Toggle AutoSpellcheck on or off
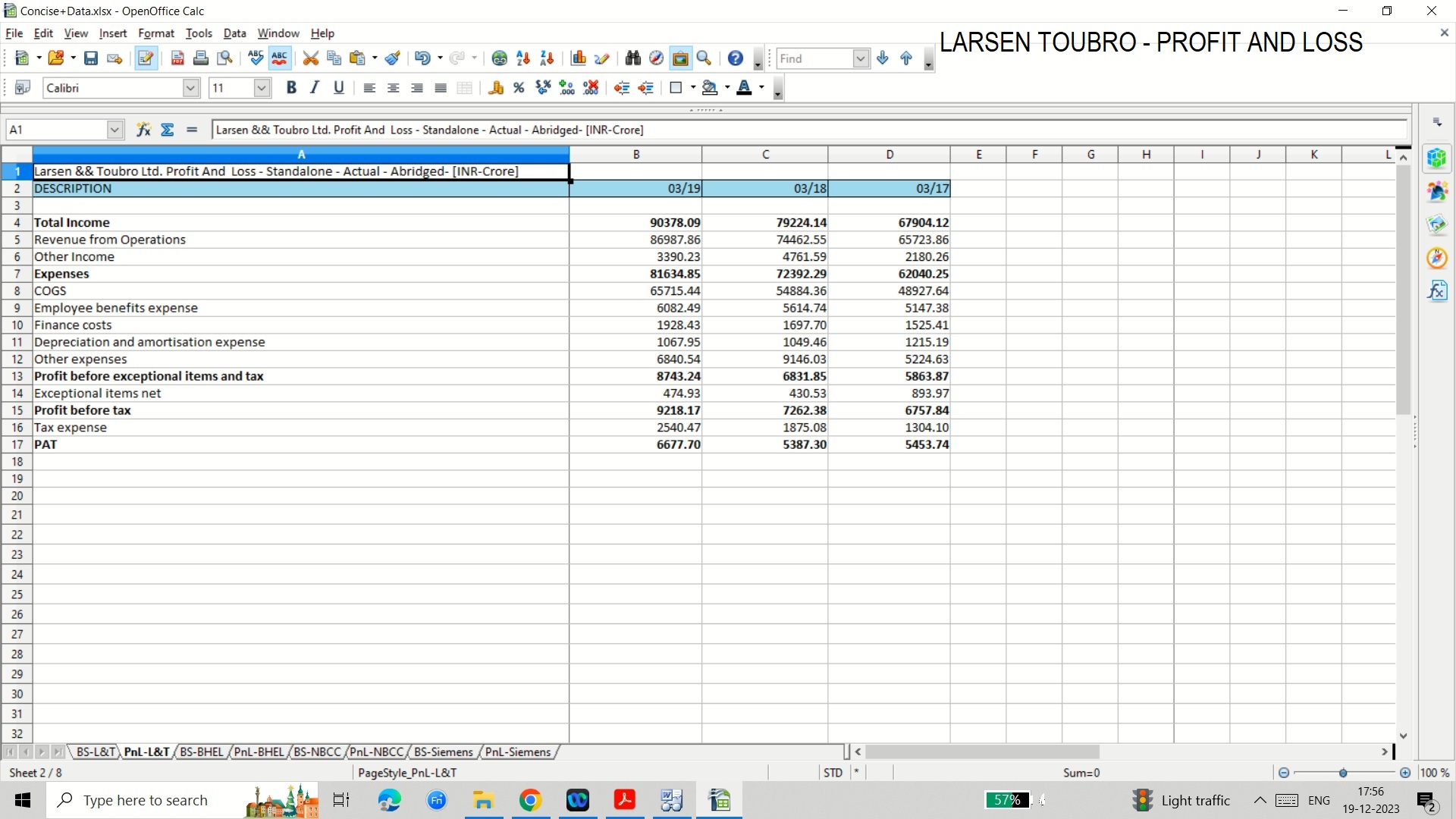 click(280, 58)
